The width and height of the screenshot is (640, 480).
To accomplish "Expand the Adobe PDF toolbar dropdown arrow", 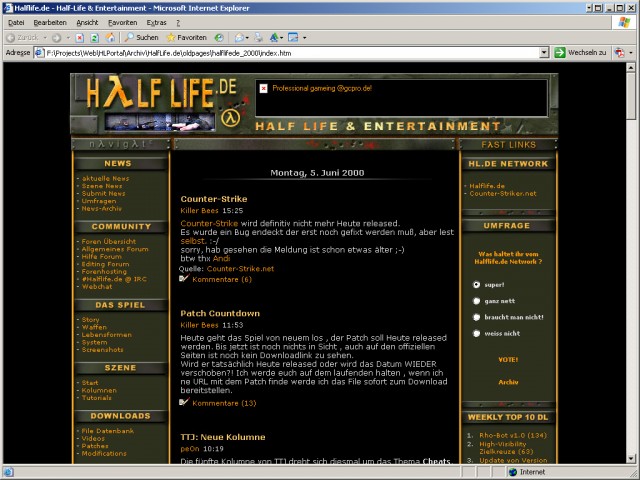I will 631,52.
